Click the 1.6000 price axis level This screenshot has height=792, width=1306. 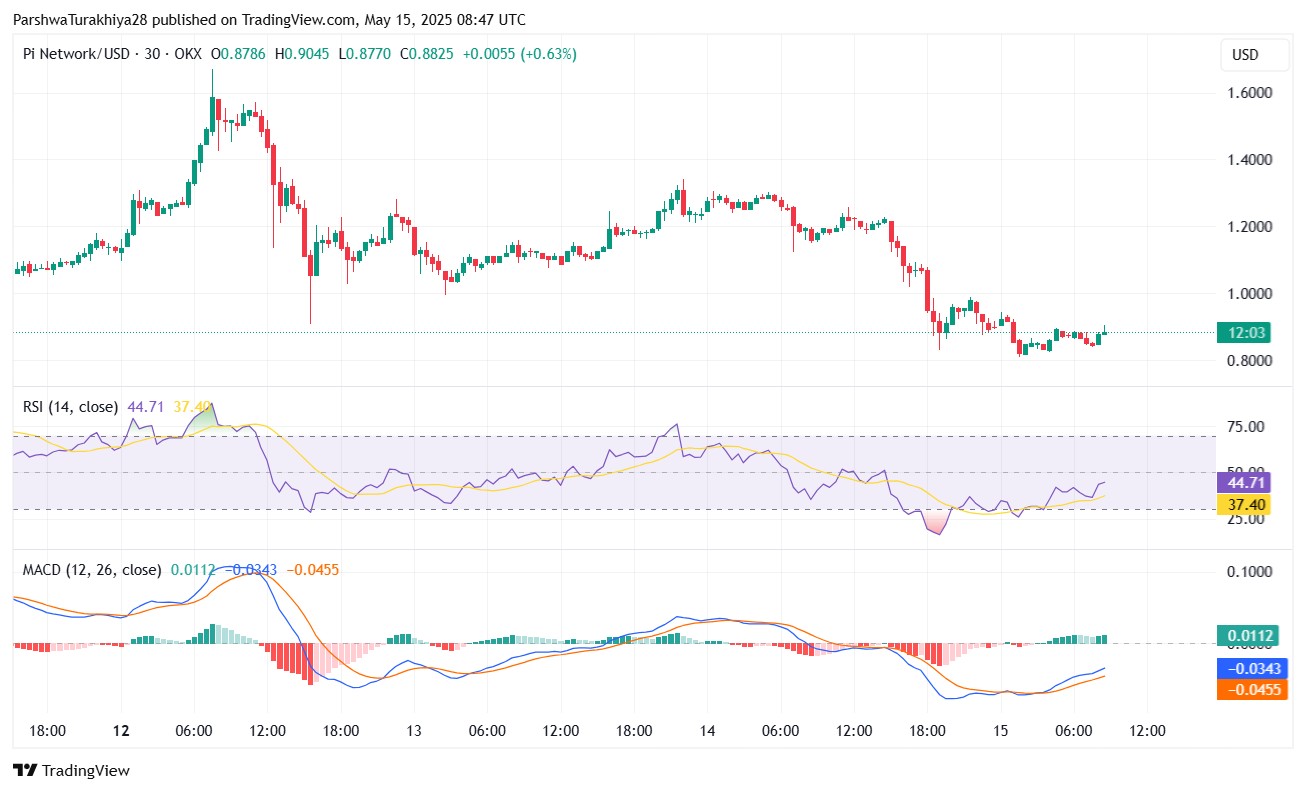tap(1250, 93)
